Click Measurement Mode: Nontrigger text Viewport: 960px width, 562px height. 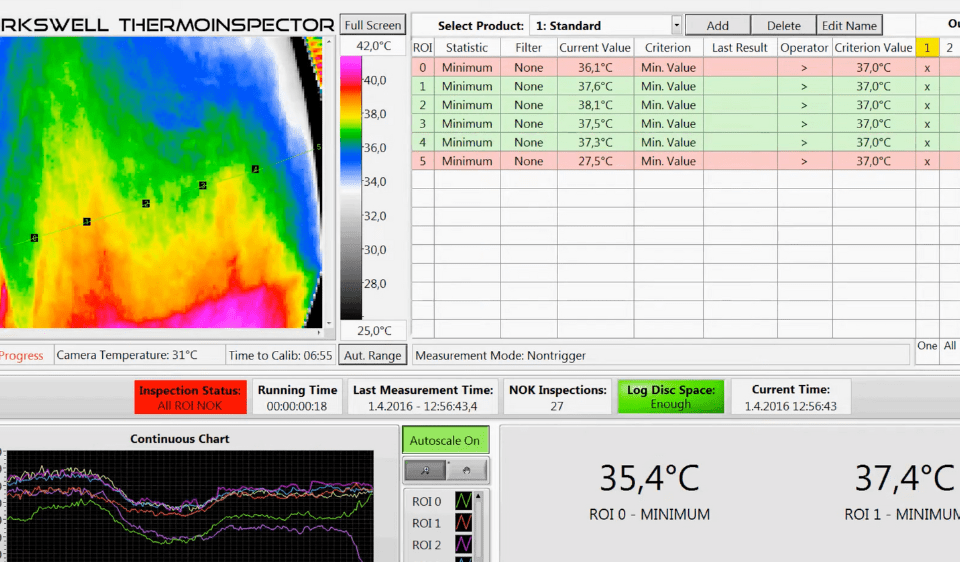coord(500,356)
